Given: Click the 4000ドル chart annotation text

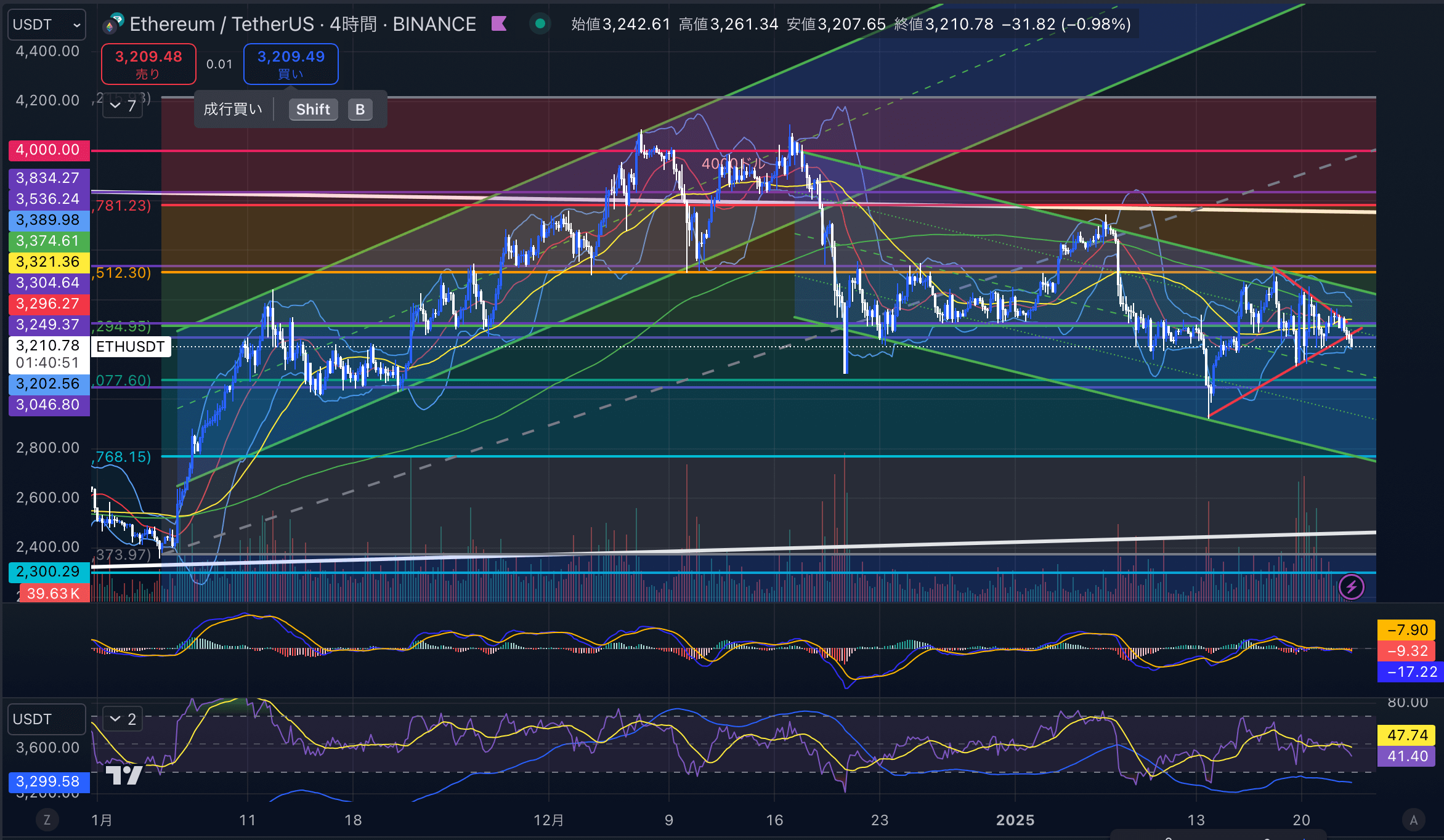Looking at the screenshot, I should 733,164.
